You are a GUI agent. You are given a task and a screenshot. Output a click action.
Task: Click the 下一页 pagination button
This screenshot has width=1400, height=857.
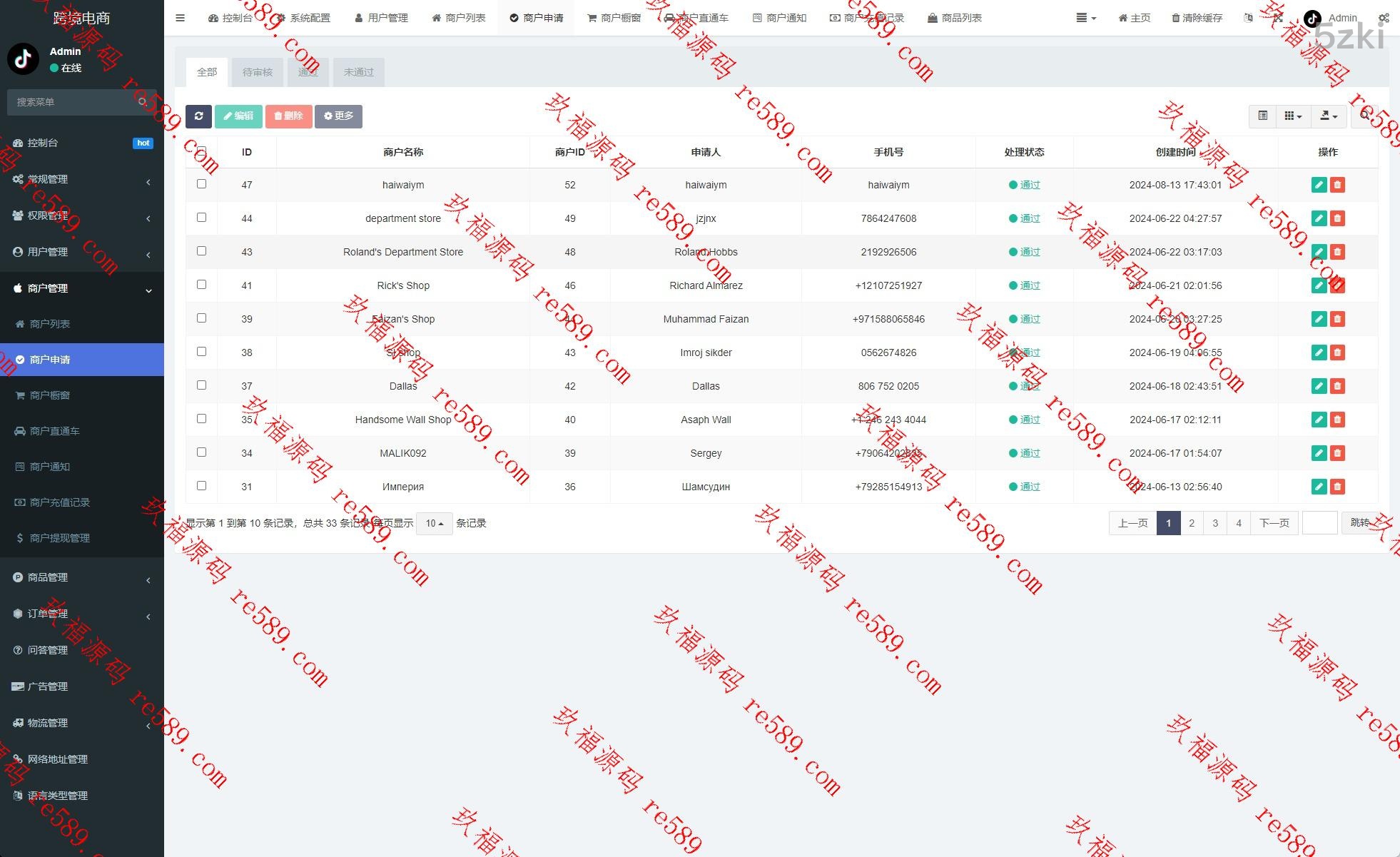pos(1274,523)
